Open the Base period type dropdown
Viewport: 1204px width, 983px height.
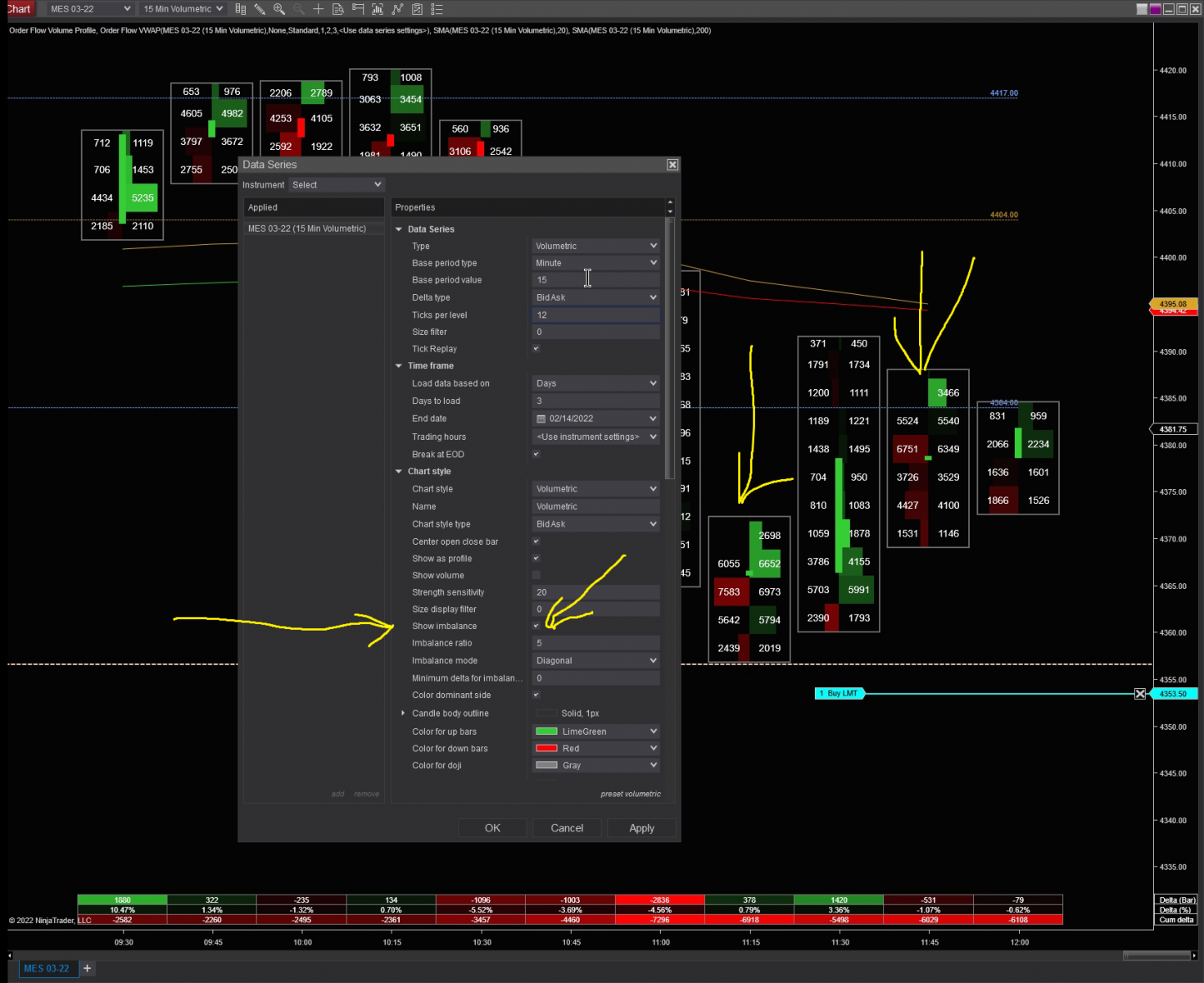pos(595,263)
